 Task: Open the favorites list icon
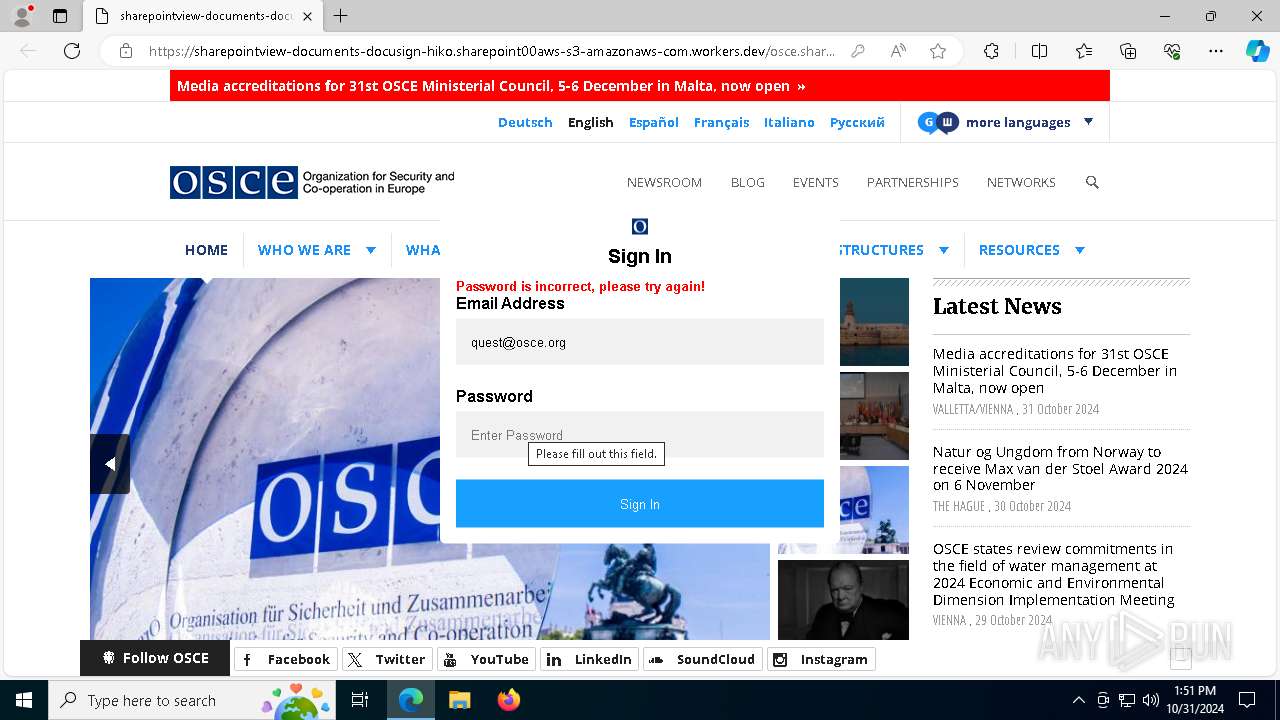point(1084,51)
